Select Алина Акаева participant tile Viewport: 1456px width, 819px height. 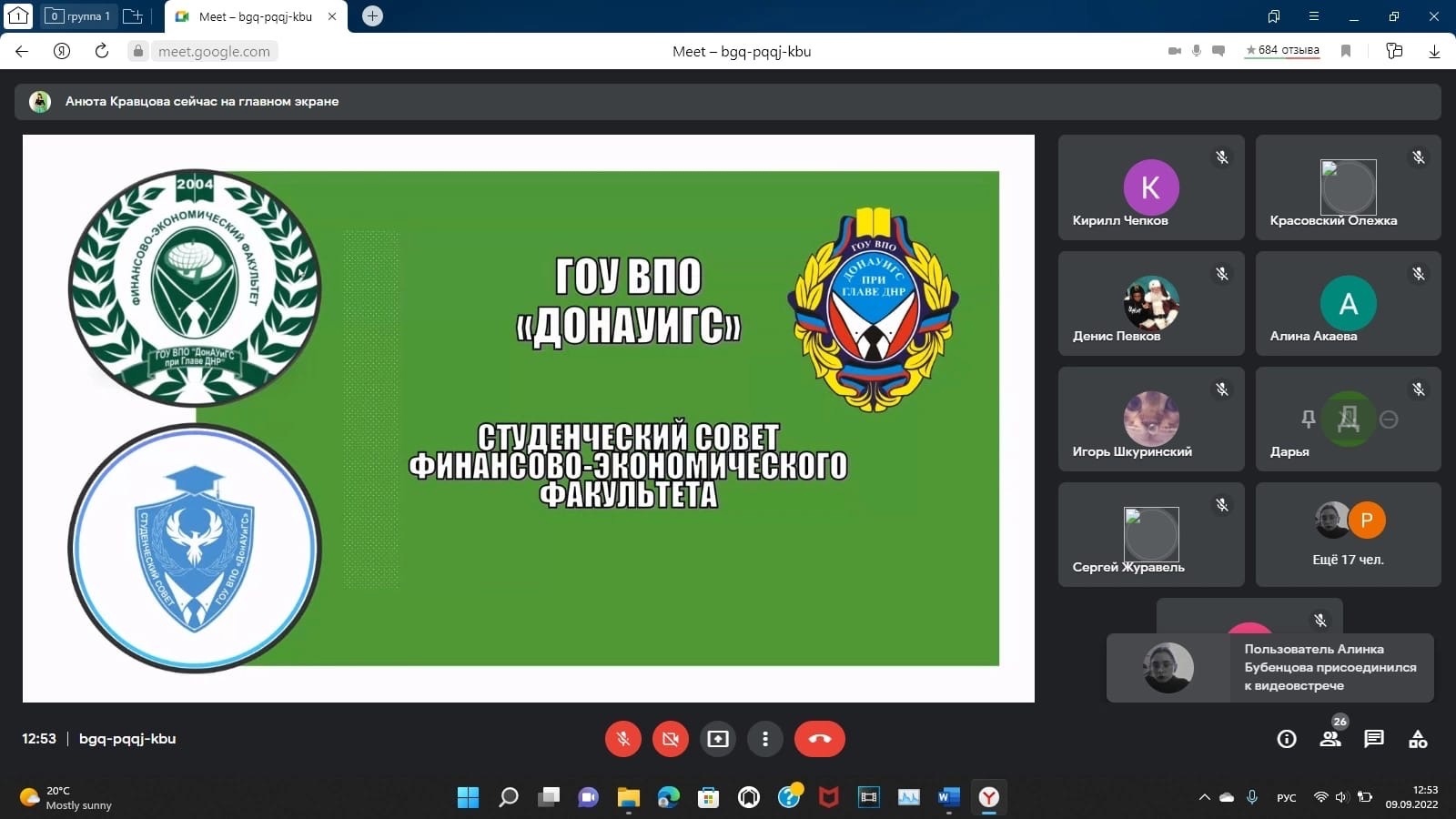1349,303
